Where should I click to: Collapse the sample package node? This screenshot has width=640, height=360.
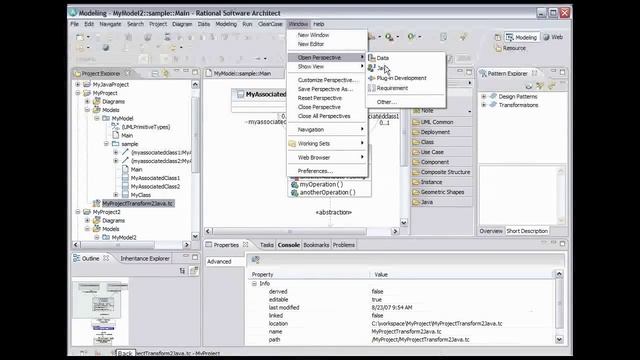tap(106, 144)
